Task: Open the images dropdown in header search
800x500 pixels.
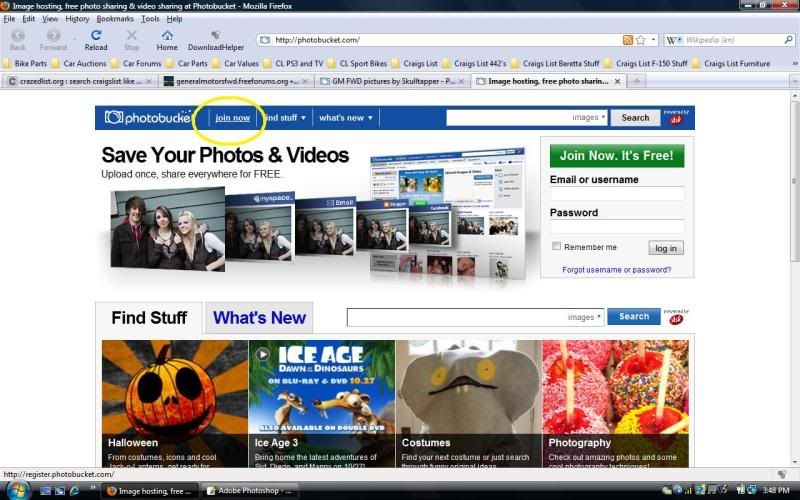Action: [588, 117]
